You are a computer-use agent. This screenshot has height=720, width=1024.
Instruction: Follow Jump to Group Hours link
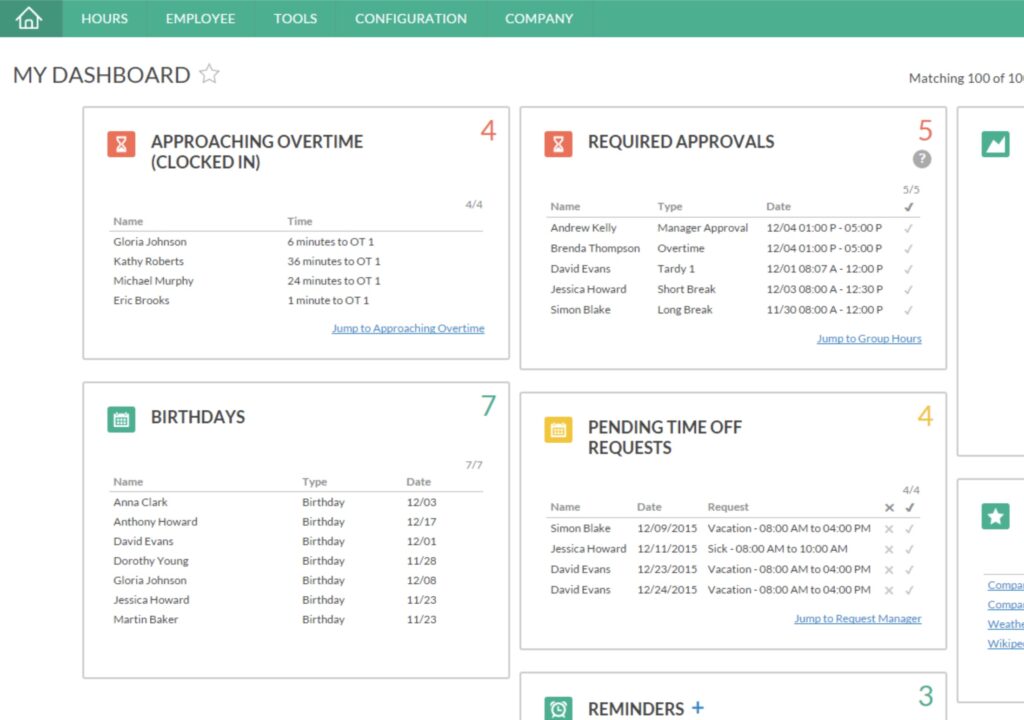pos(869,338)
